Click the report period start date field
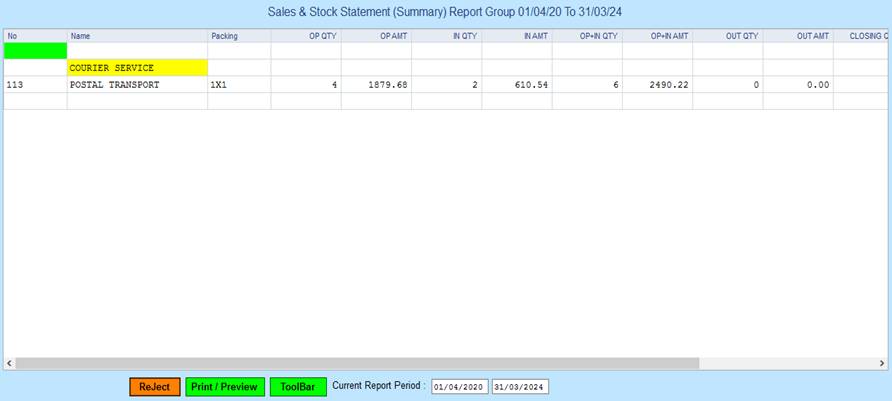 (x=459, y=387)
